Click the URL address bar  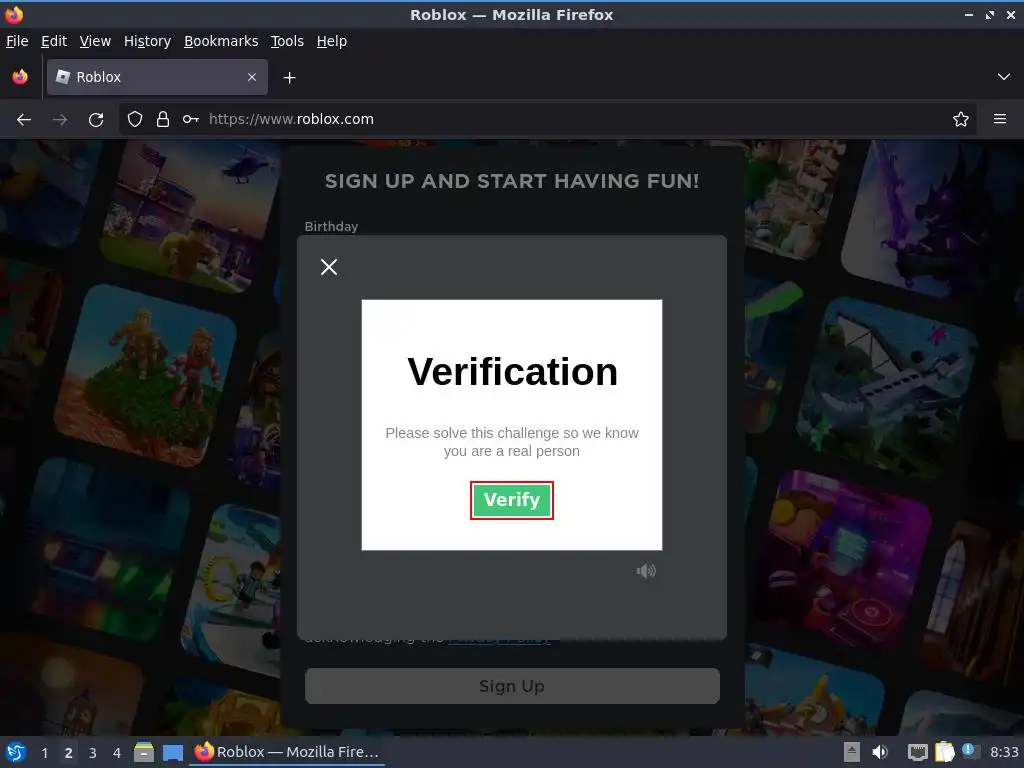pos(547,119)
